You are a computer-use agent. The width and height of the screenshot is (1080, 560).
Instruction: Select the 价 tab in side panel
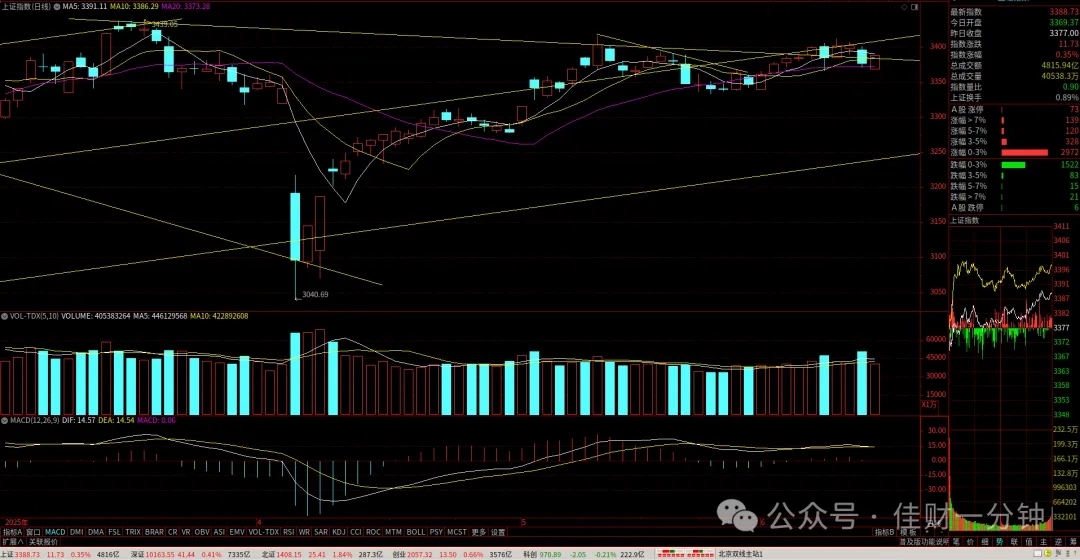pyautogui.click(x=970, y=542)
